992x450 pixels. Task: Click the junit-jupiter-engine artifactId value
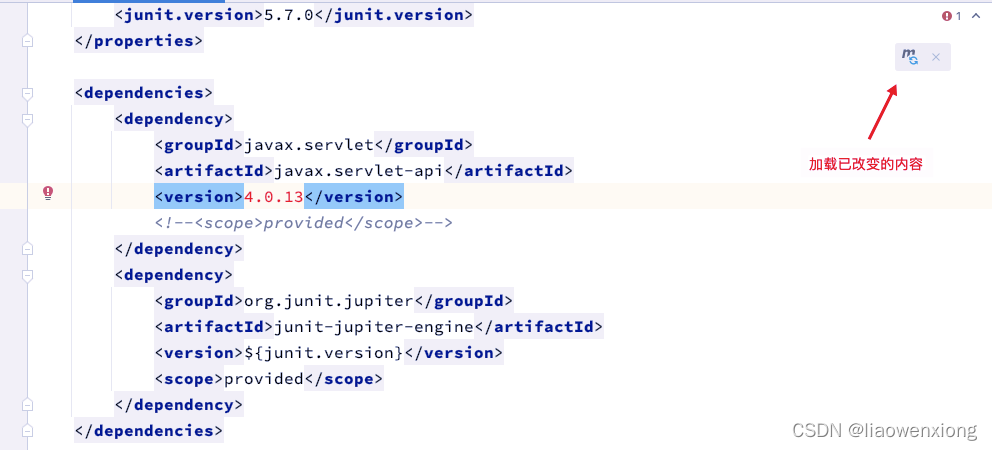pyautogui.click(x=374, y=327)
